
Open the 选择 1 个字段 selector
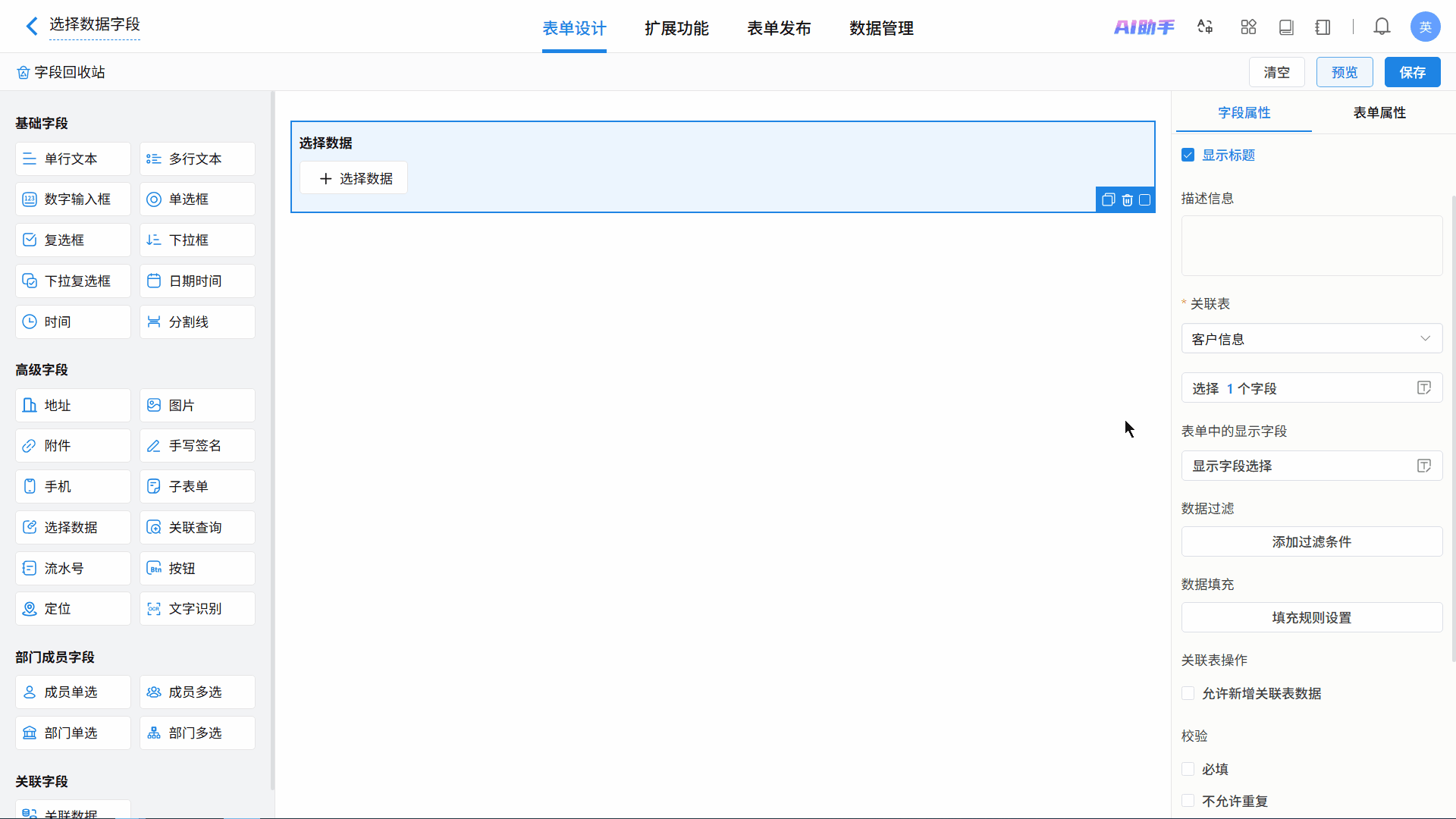click(x=1311, y=388)
